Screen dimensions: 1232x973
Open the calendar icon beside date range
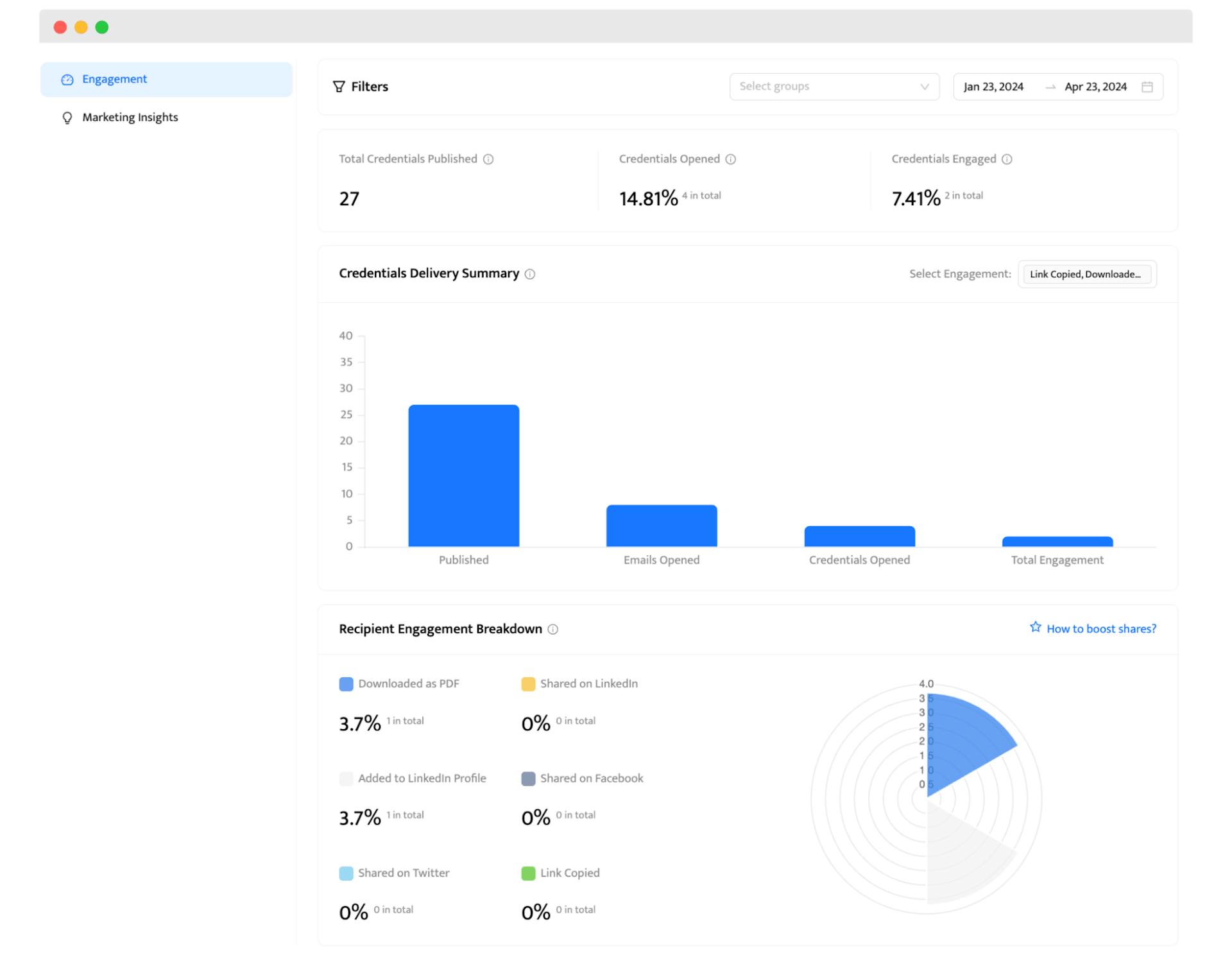[1148, 86]
